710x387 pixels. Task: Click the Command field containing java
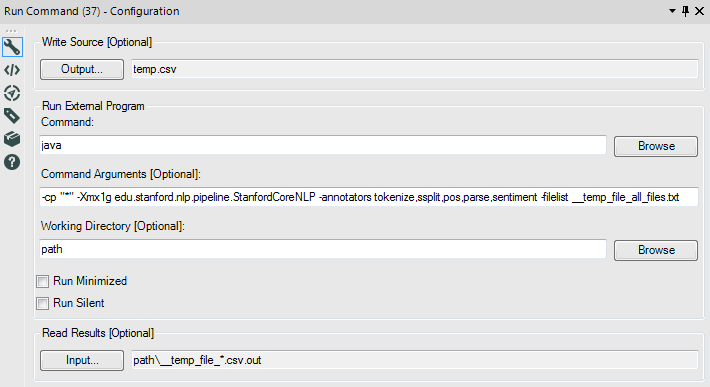(x=323, y=145)
